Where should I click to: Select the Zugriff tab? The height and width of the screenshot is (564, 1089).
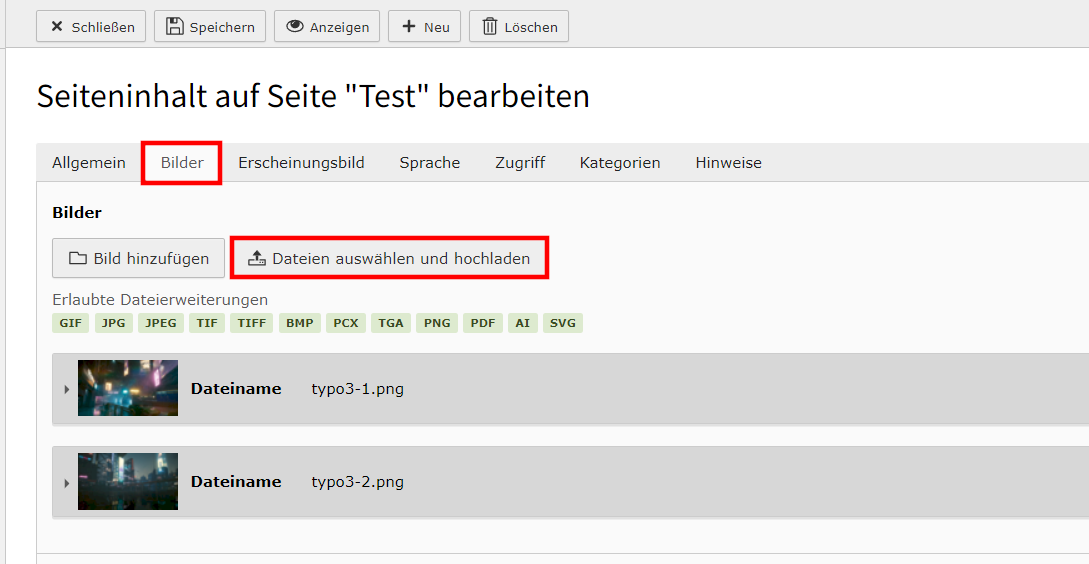tap(520, 163)
